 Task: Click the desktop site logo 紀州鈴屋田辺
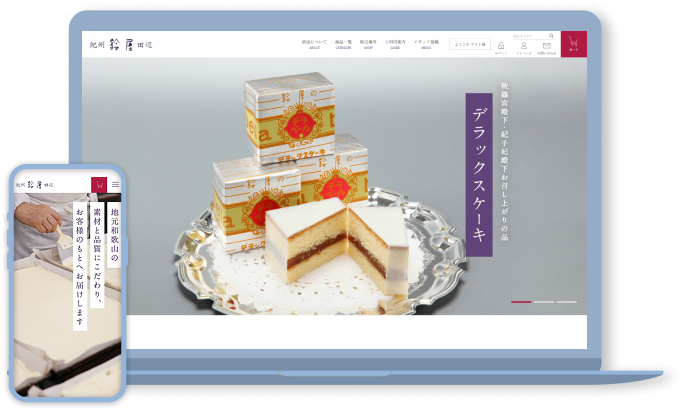point(121,45)
